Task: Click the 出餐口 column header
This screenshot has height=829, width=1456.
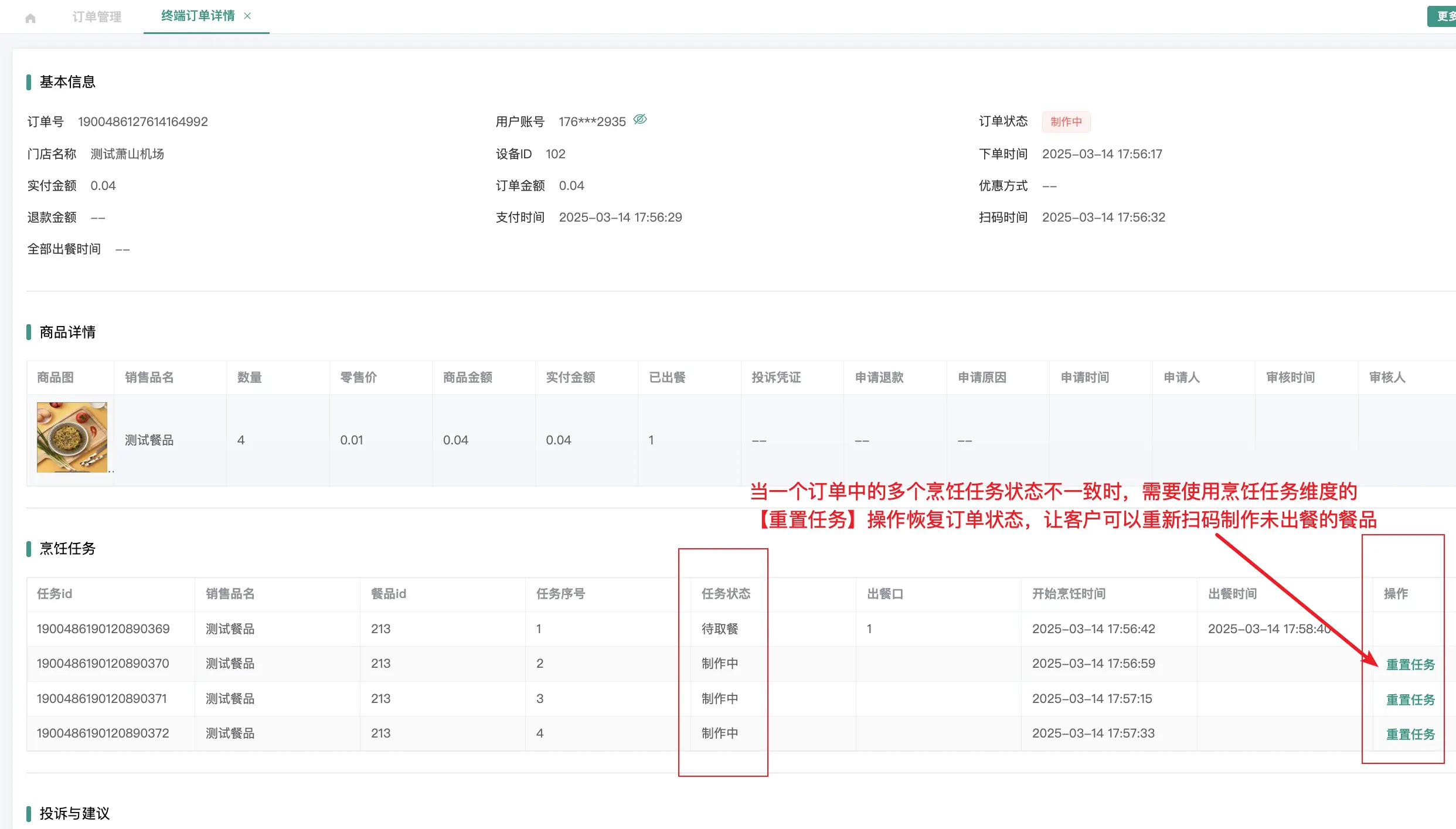Action: click(x=885, y=594)
